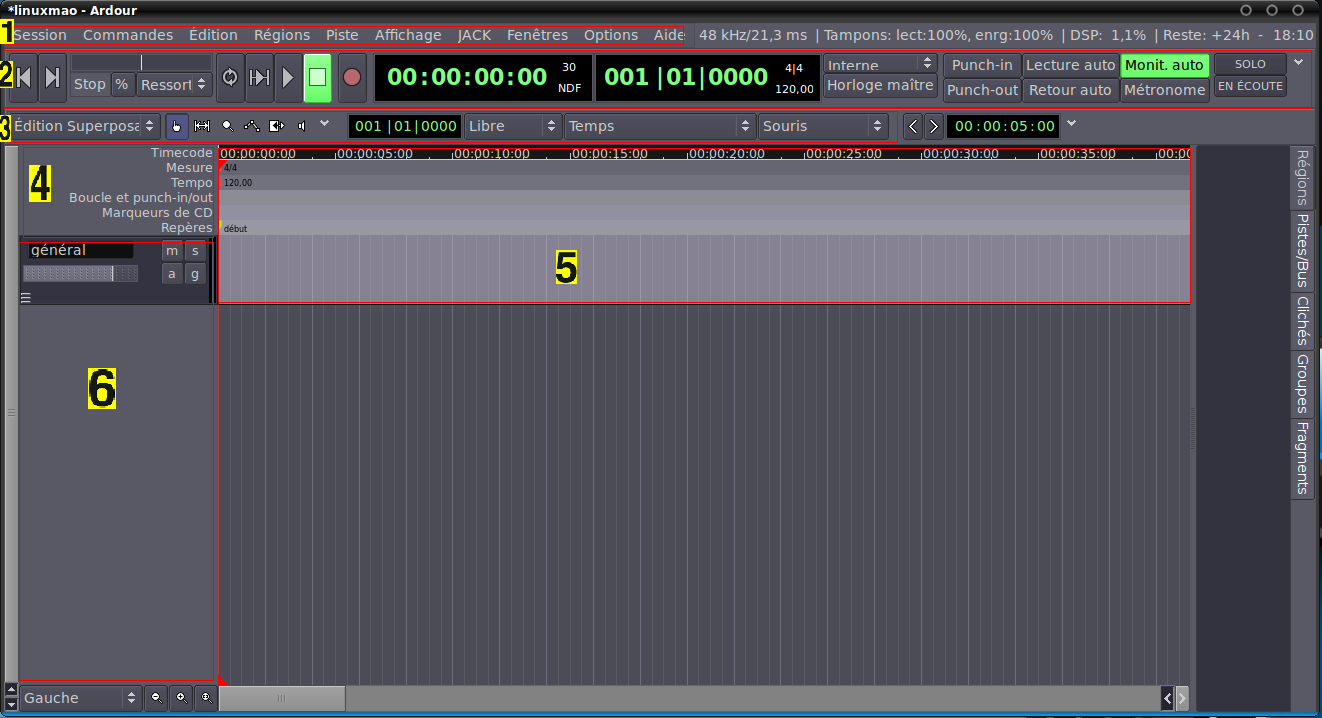Expand chevron after nudge clock
1322x718 pixels.
click(1072, 123)
